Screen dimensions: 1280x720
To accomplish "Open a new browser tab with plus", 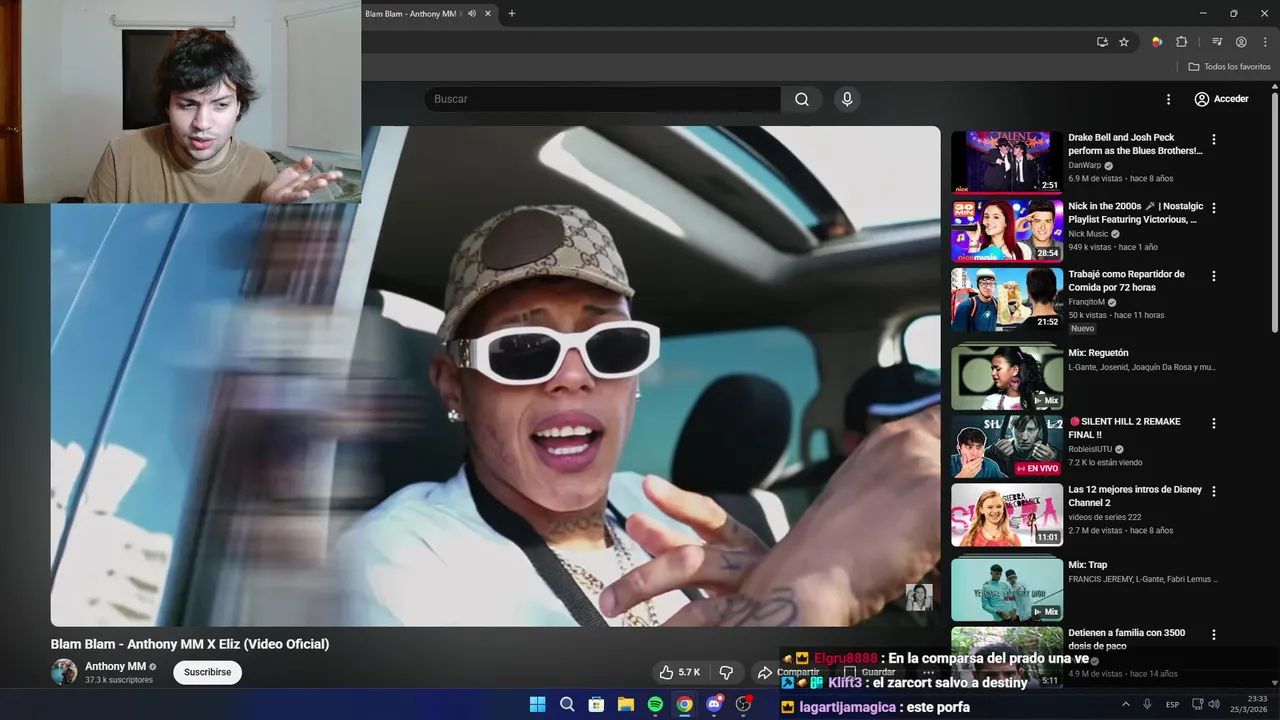I will [x=512, y=14].
